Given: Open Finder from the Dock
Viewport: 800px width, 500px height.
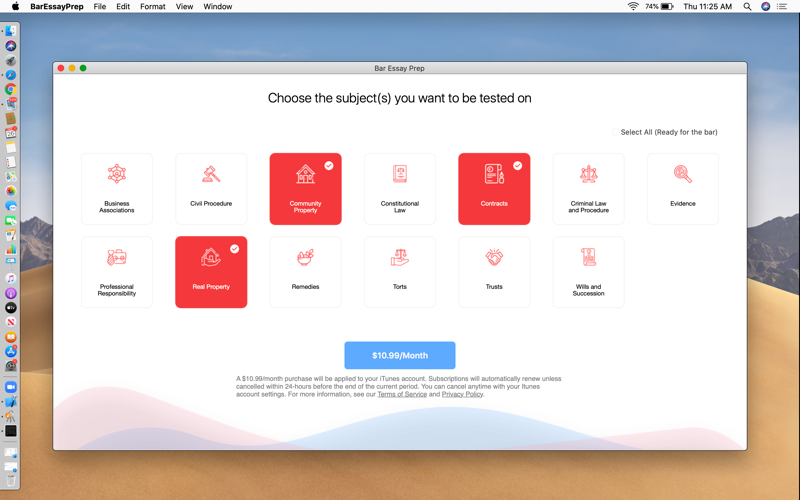Looking at the screenshot, I should point(11,31).
